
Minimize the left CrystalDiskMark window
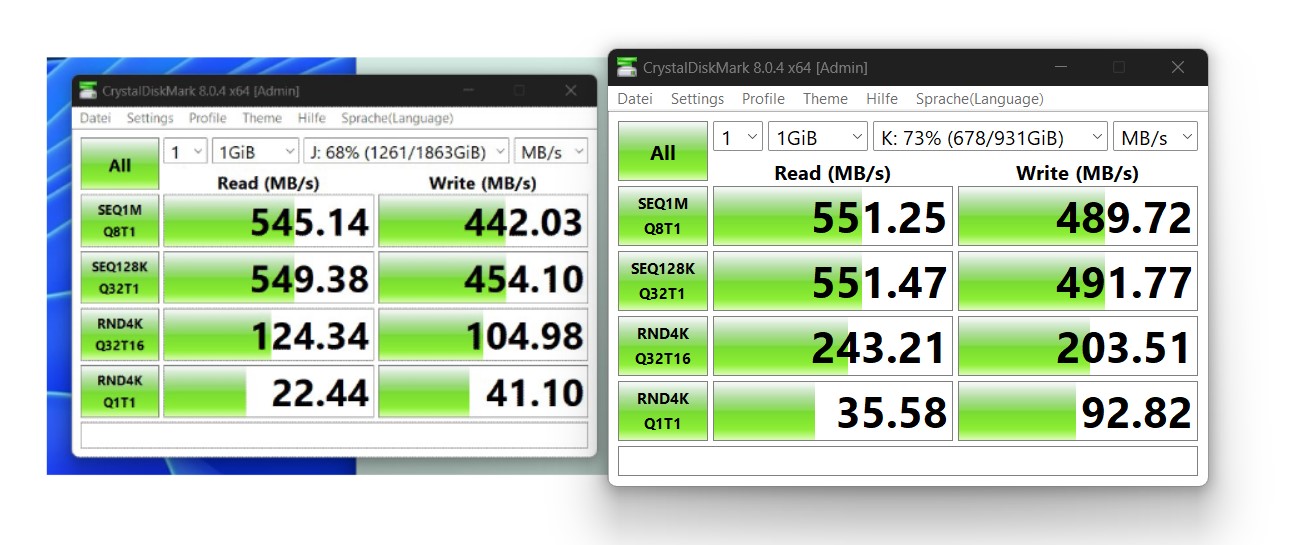coord(468,90)
